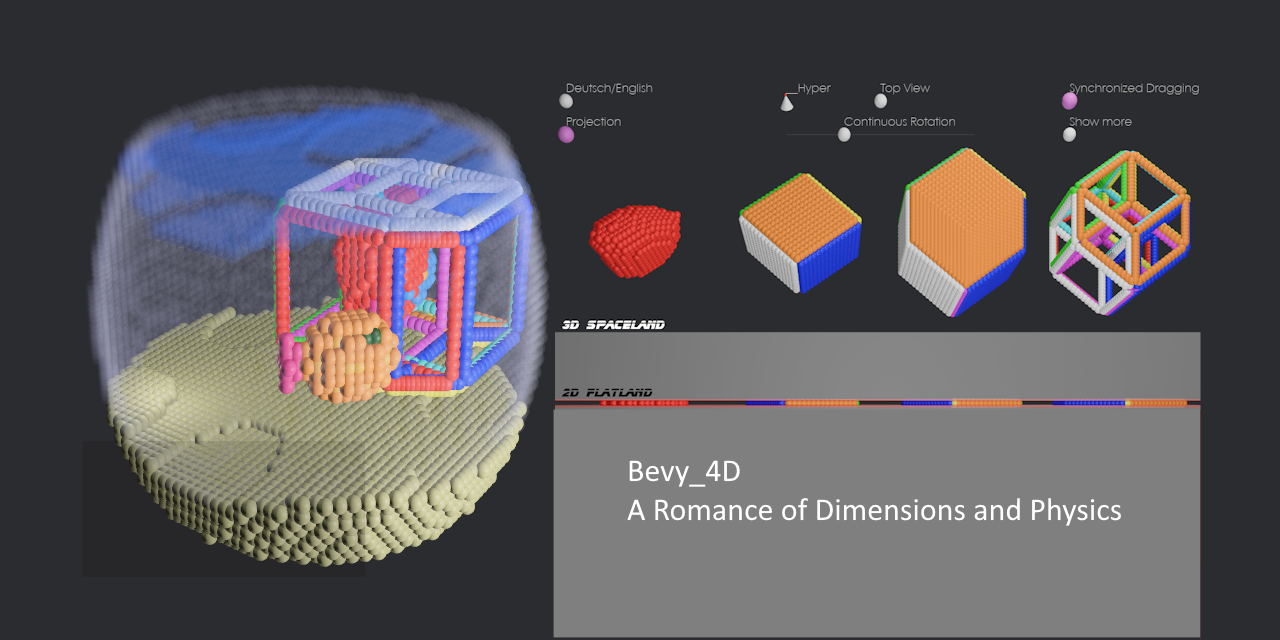Toggle the purple Projection sphere
Image resolution: width=1280 pixels, height=640 pixels.
(566, 134)
